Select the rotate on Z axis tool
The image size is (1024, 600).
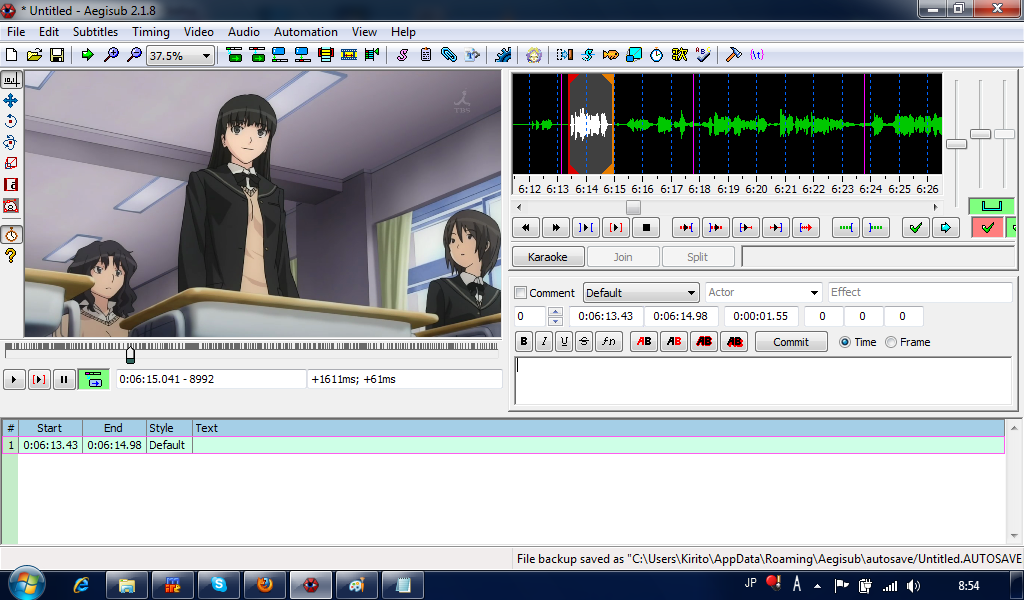click(x=11, y=121)
